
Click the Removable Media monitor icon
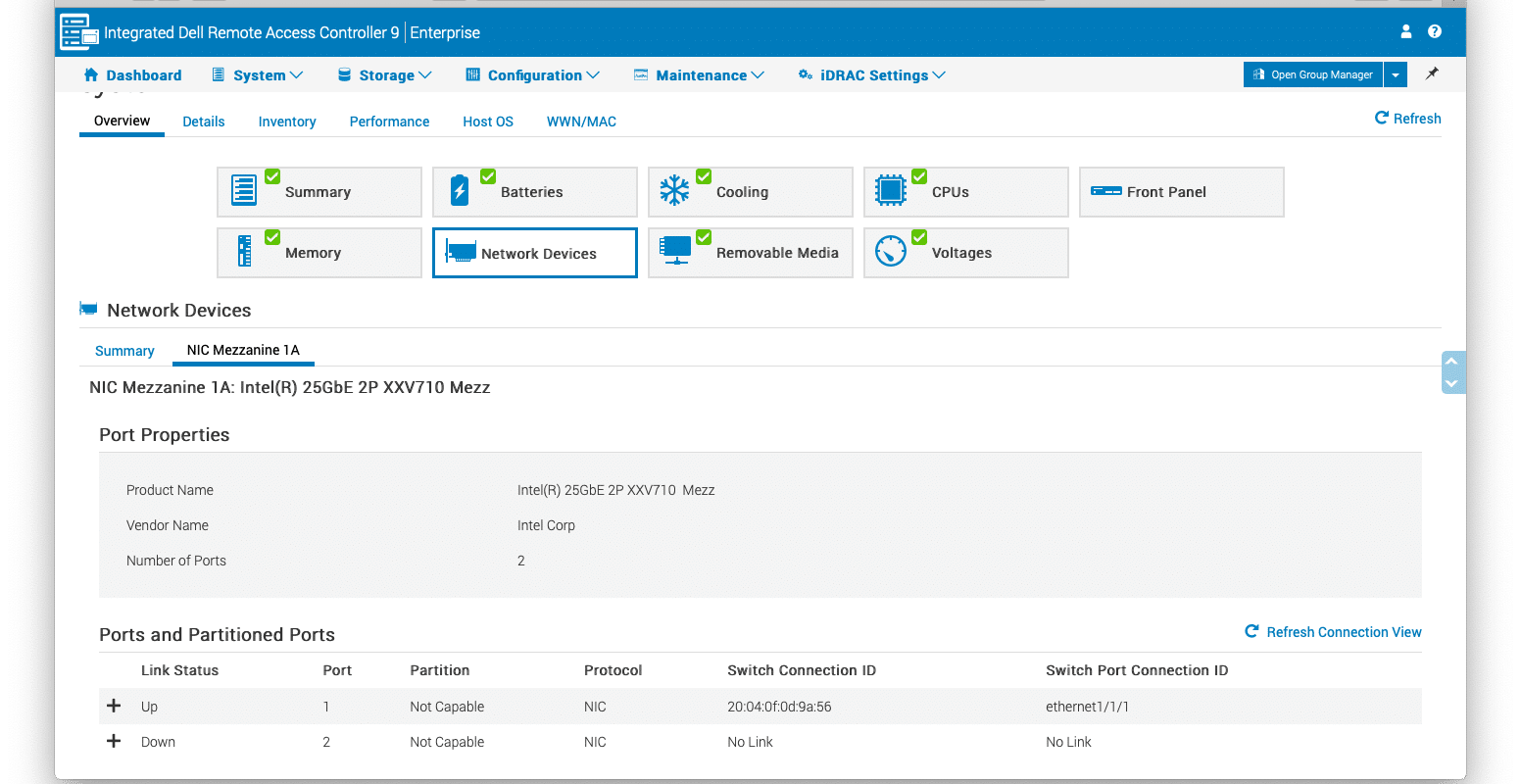point(675,251)
